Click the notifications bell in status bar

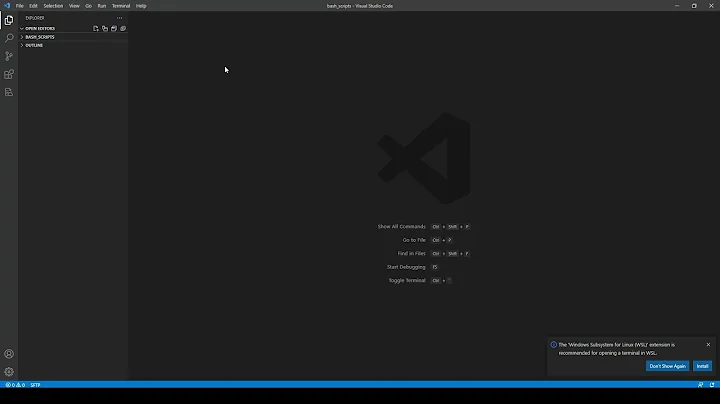(712, 385)
